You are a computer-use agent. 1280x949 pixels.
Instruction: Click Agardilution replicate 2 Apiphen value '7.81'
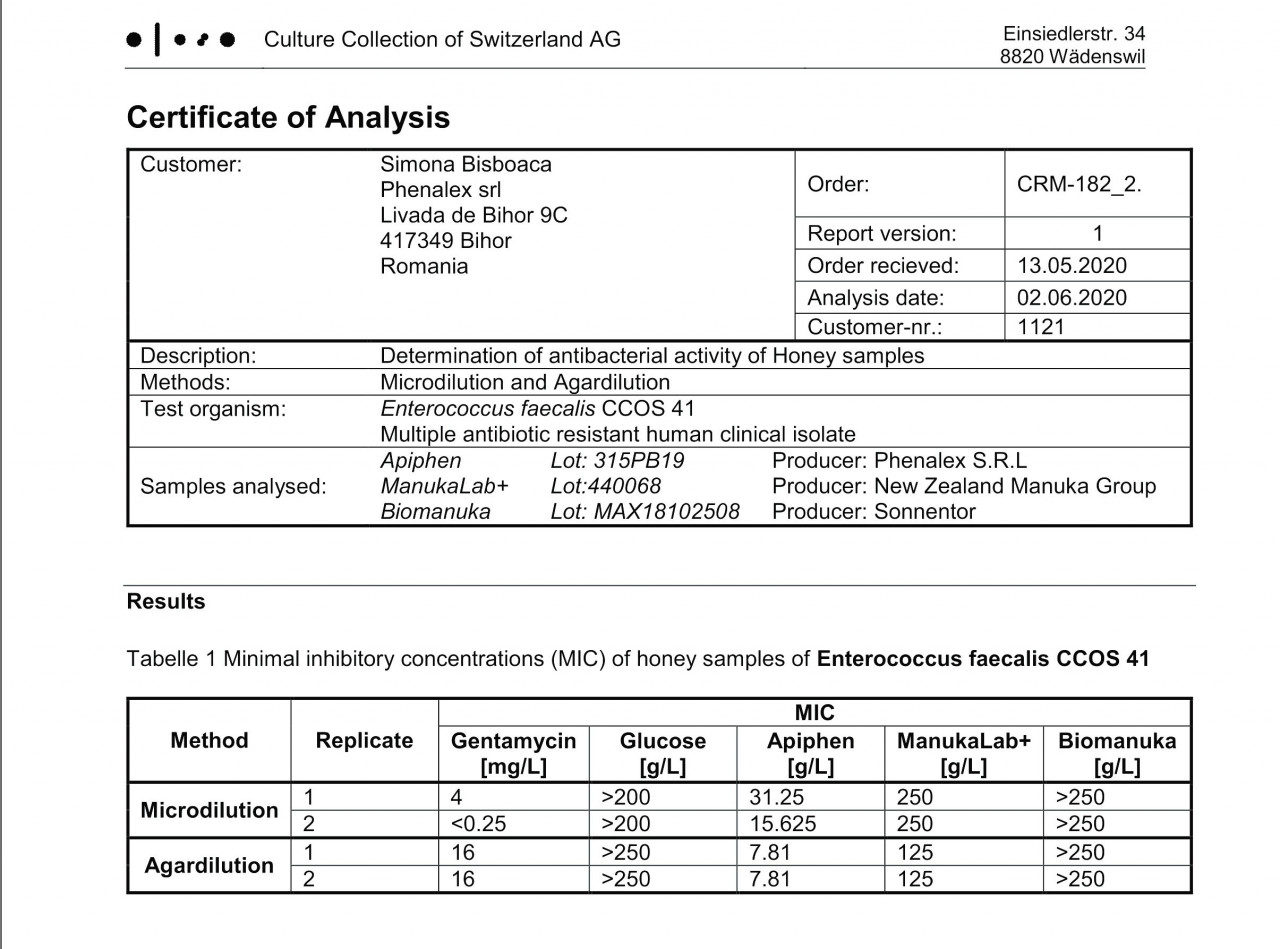click(770, 879)
